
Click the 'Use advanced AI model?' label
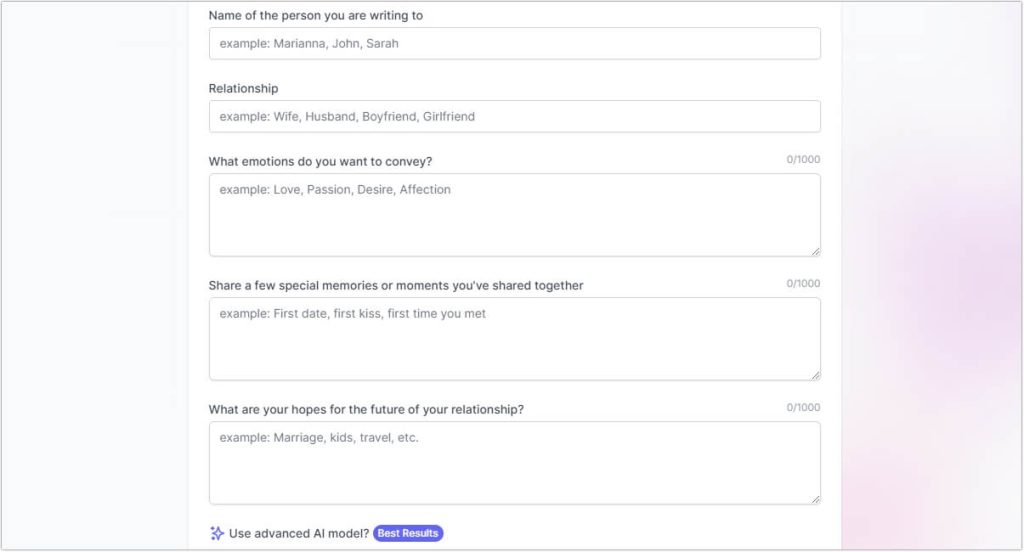point(299,533)
